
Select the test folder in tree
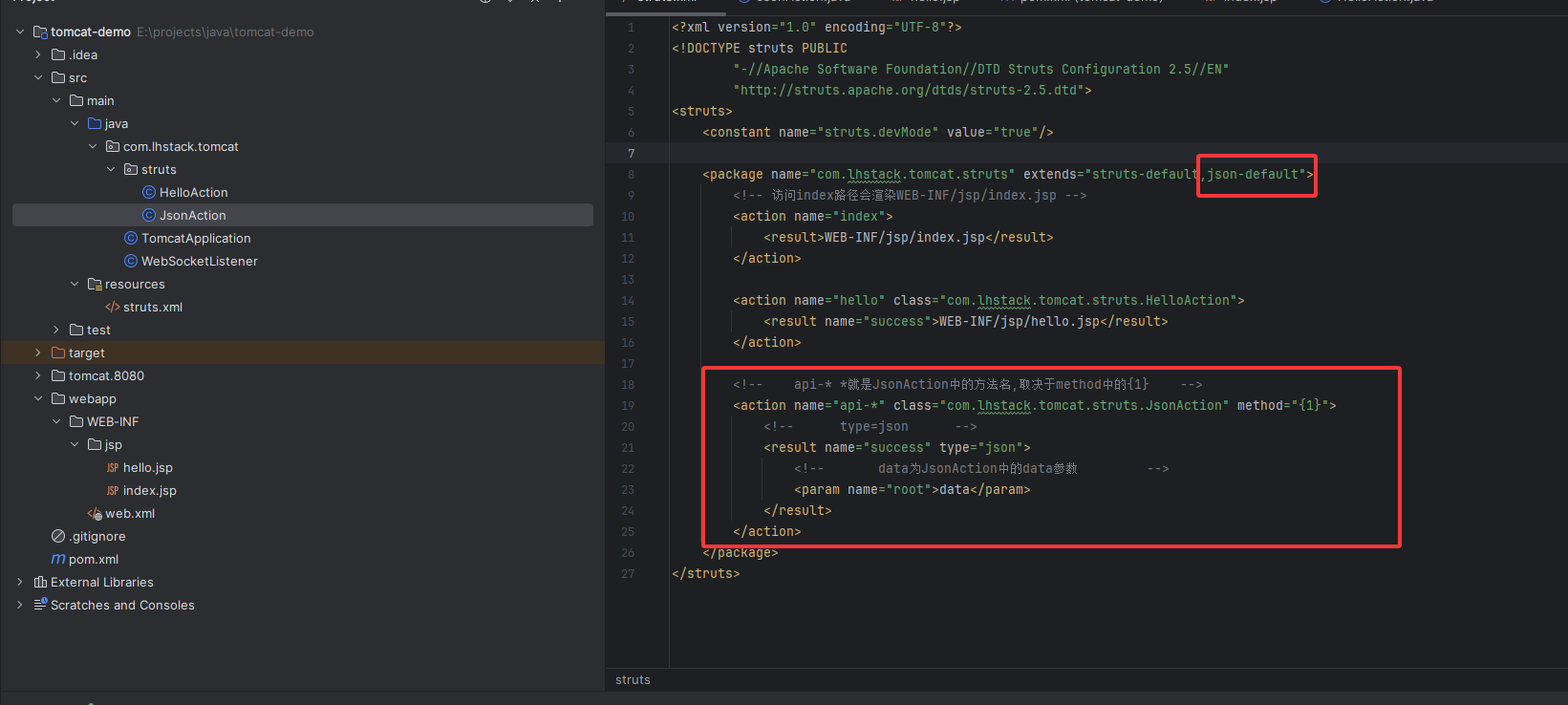tap(98, 330)
